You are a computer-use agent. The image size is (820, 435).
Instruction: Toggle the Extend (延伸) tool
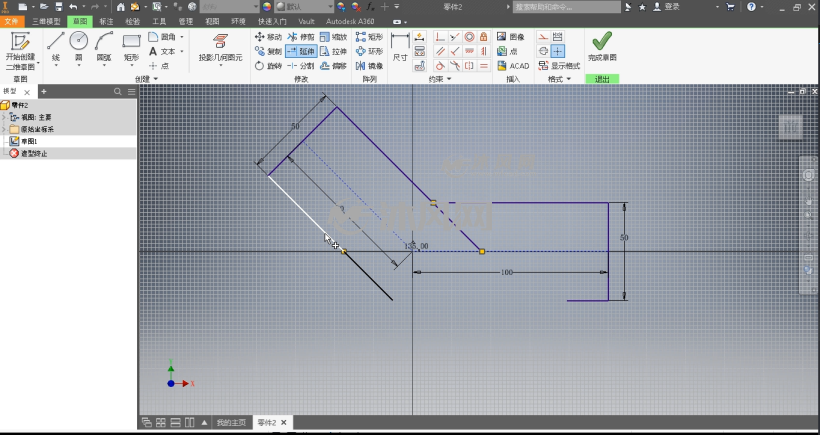pos(301,51)
